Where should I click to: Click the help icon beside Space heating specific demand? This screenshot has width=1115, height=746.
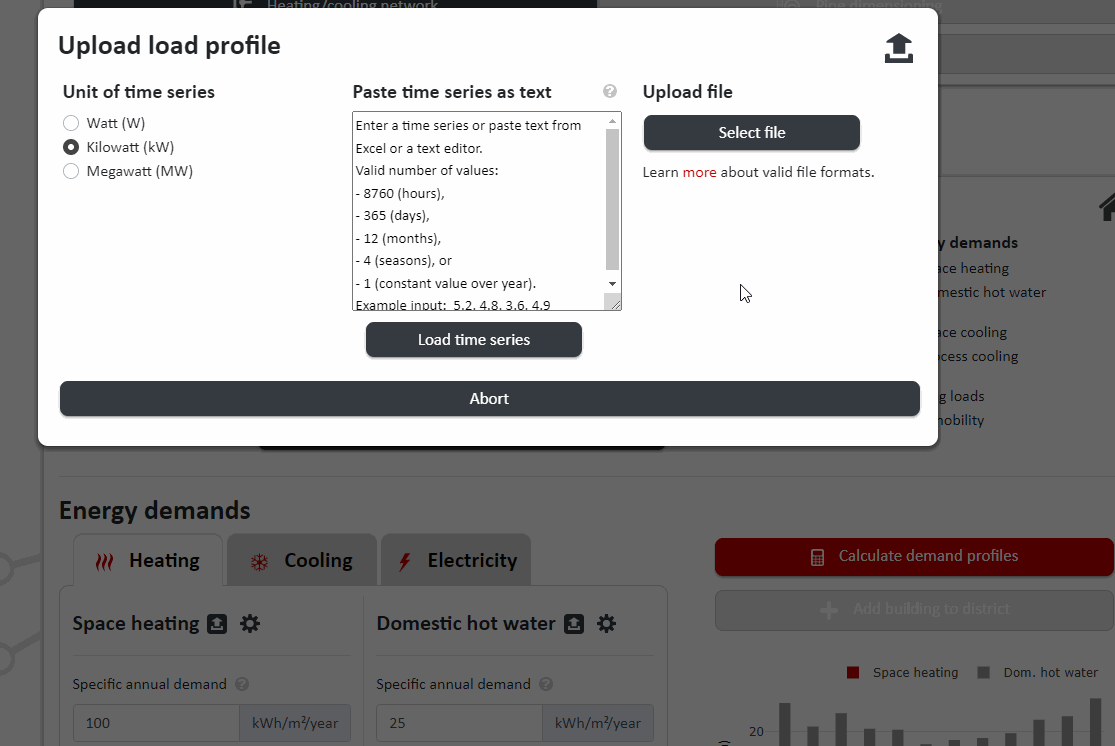click(242, 684)
